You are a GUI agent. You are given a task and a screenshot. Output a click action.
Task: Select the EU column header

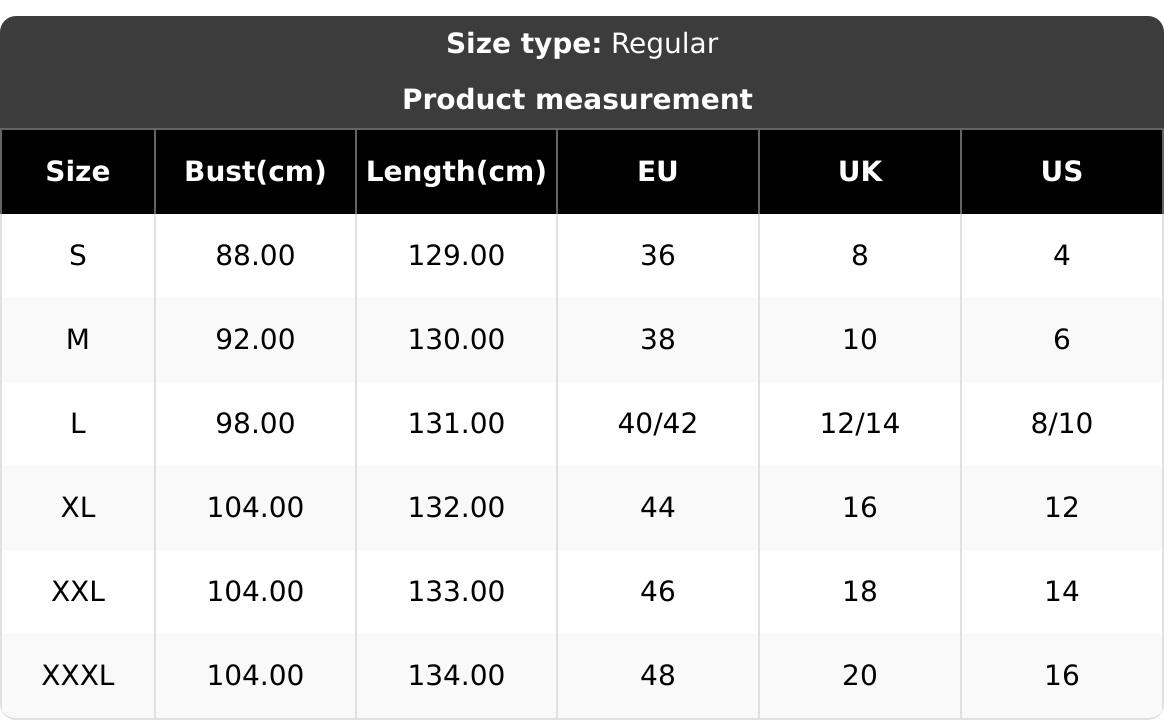[658, 172]
